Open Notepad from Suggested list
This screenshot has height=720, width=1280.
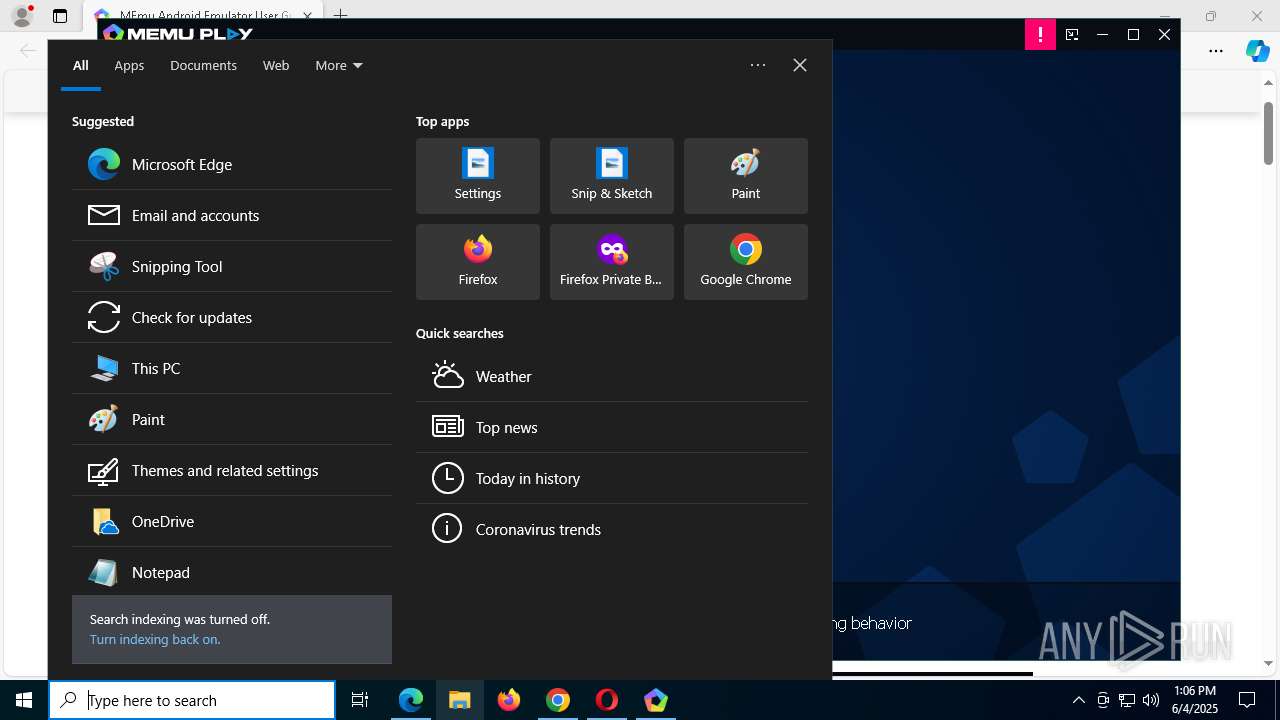click(x=232, y=572)
